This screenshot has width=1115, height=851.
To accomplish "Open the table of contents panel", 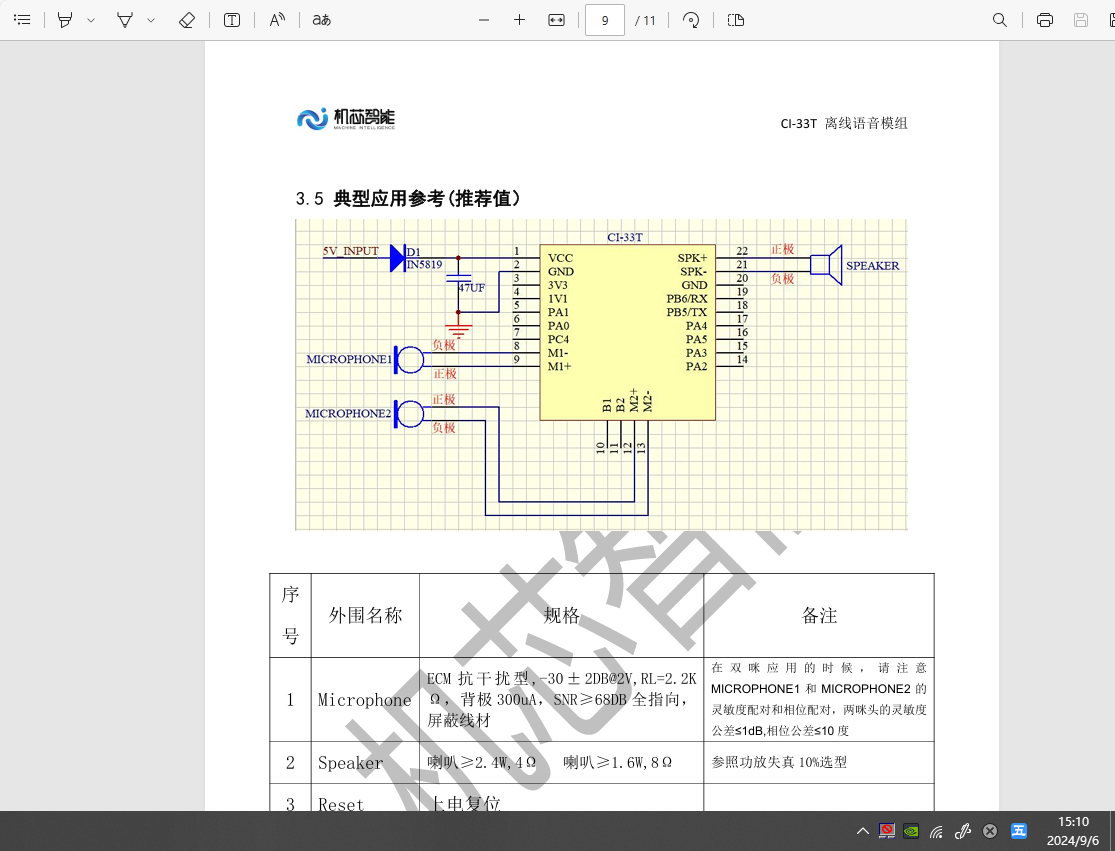I will (x=22, y=19).
